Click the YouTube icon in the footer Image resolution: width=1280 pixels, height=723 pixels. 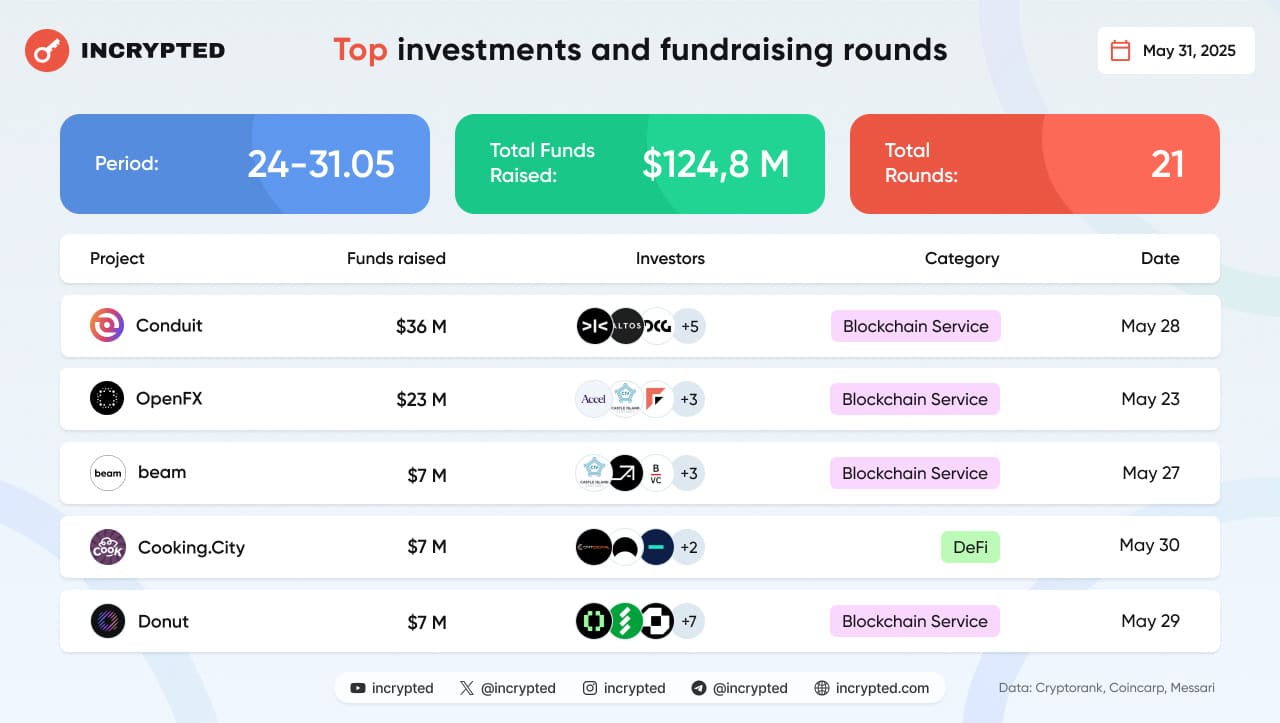click(x=358, y=688)
